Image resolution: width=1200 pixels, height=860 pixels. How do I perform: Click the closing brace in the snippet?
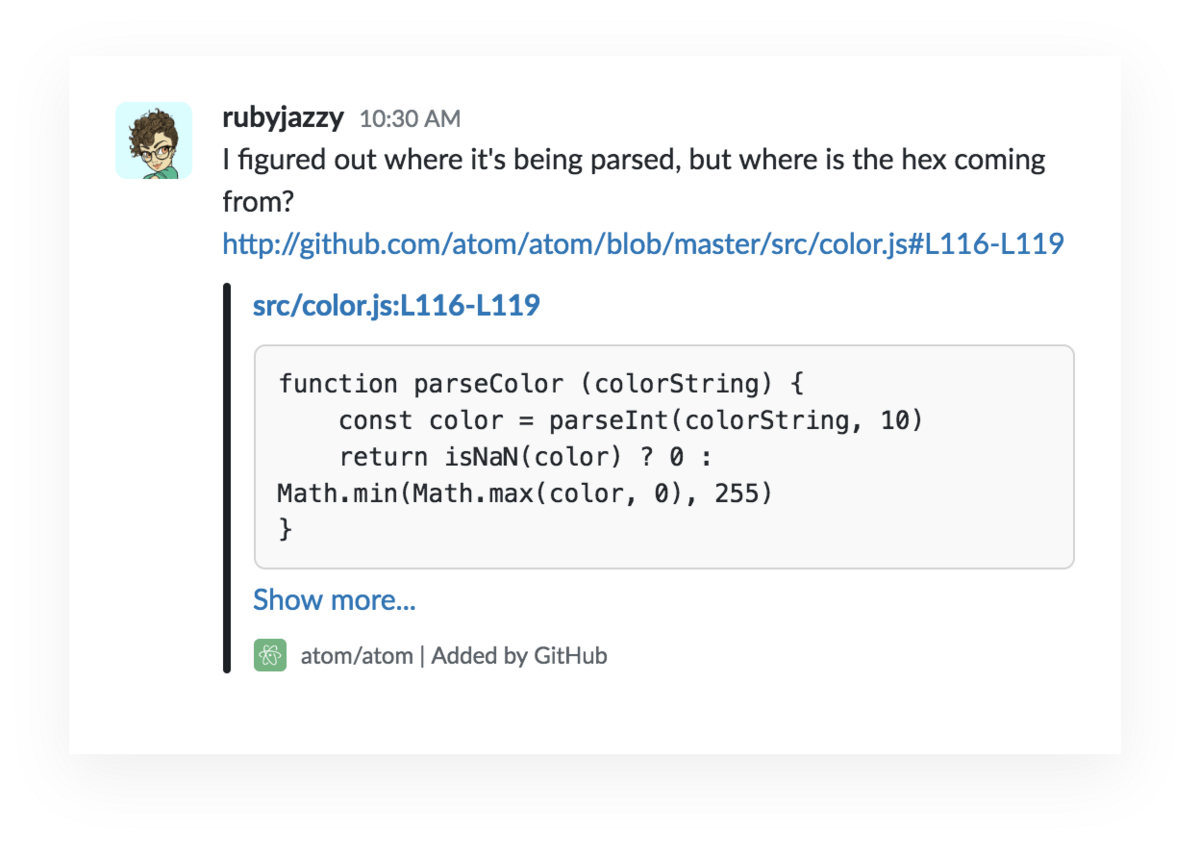(285, 530)
